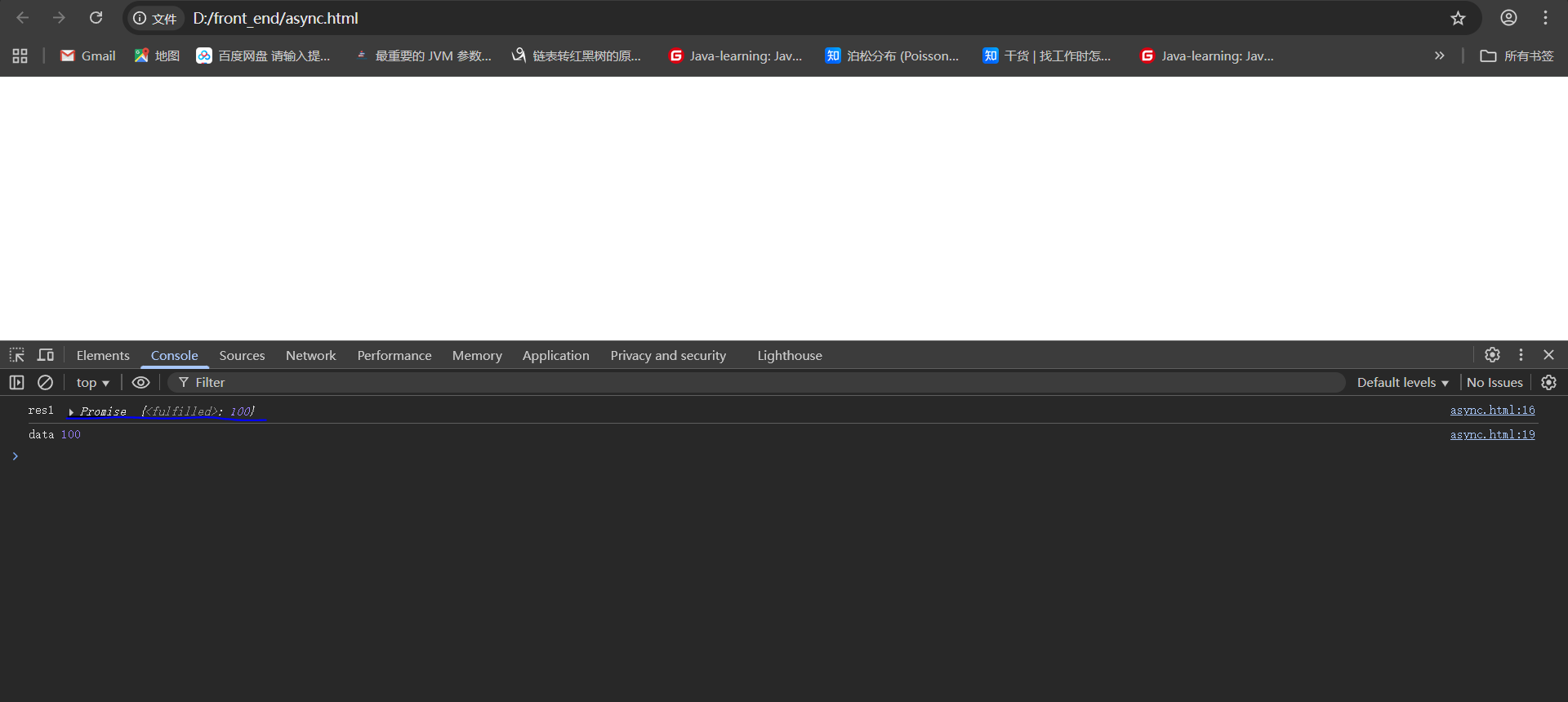
Task: Open source link async.html:19
Action: pyautogui.click(x=1492, y=435)
